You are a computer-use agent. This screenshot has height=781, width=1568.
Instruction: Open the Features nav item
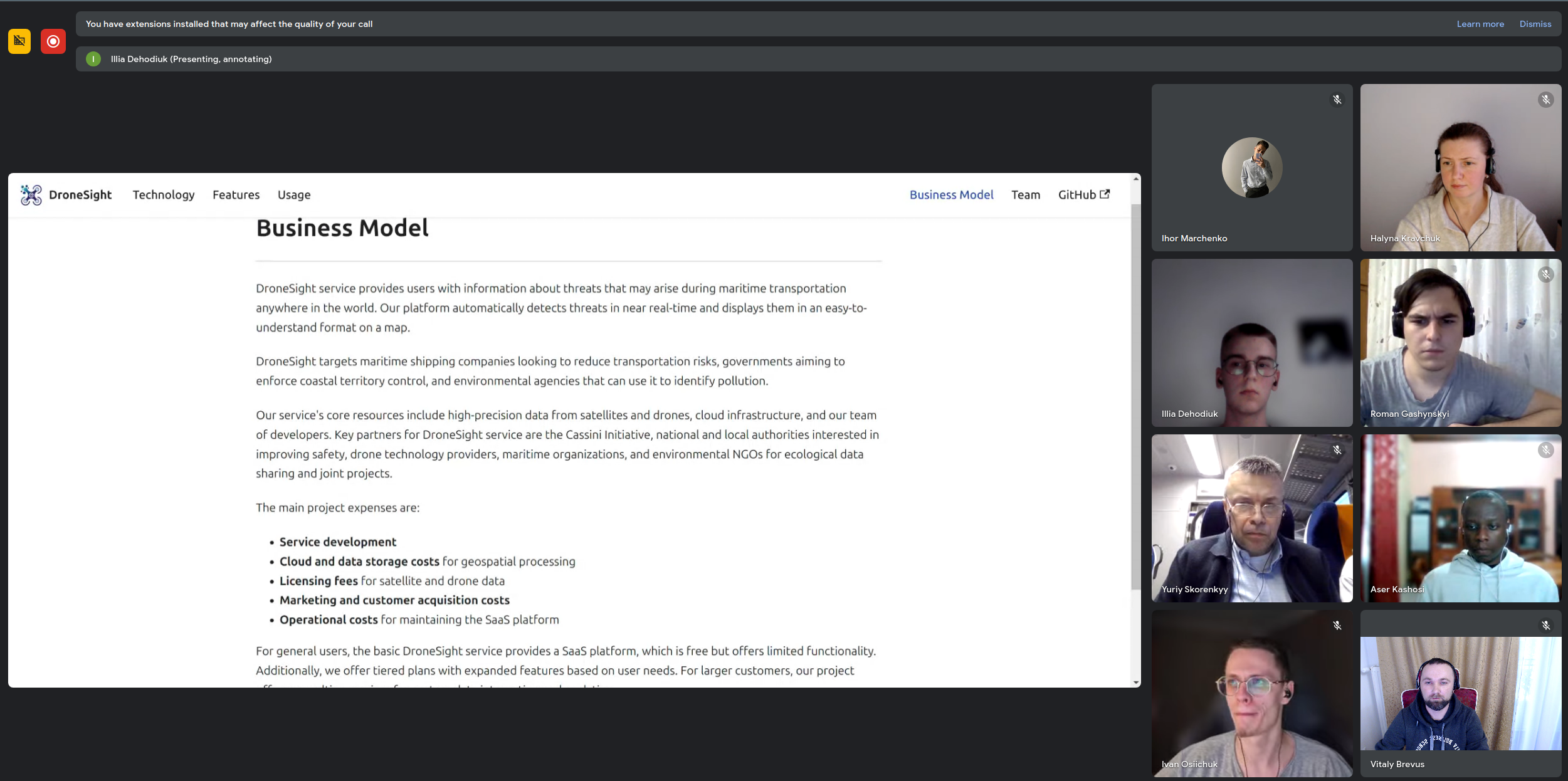tap(236, 195)
